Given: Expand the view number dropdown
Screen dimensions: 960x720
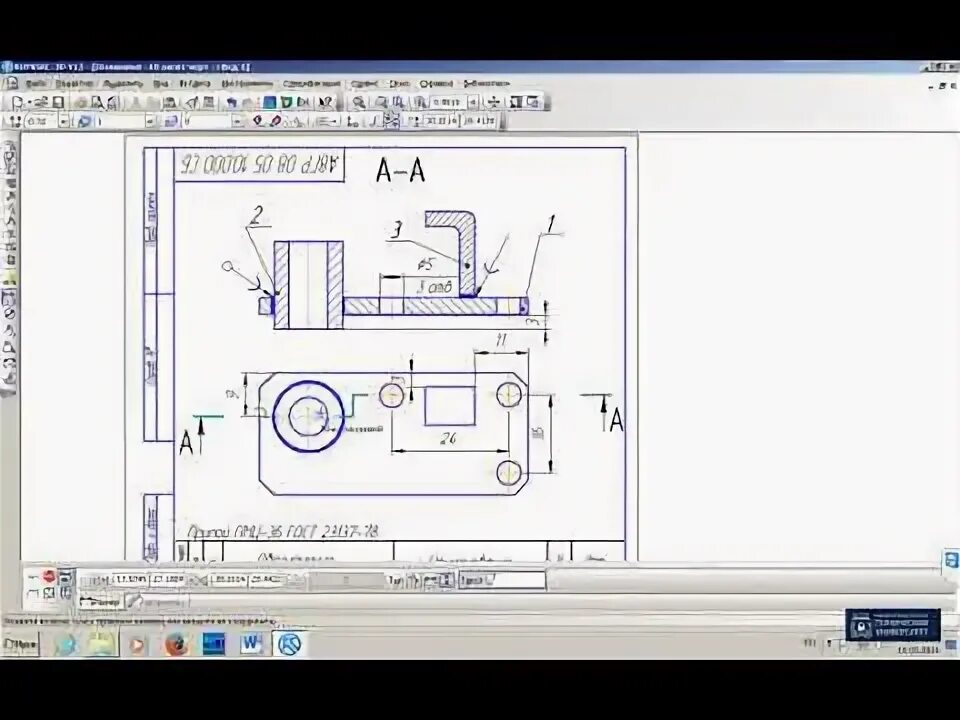Looking at the screenshot, I should click(238, 121).
